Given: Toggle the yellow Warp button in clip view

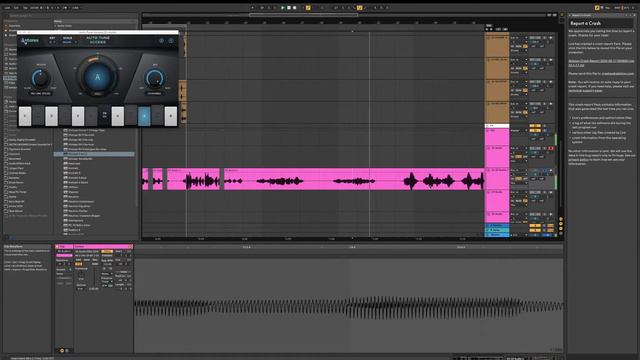Looking at the screenshot, I should [x=107, y=251].
